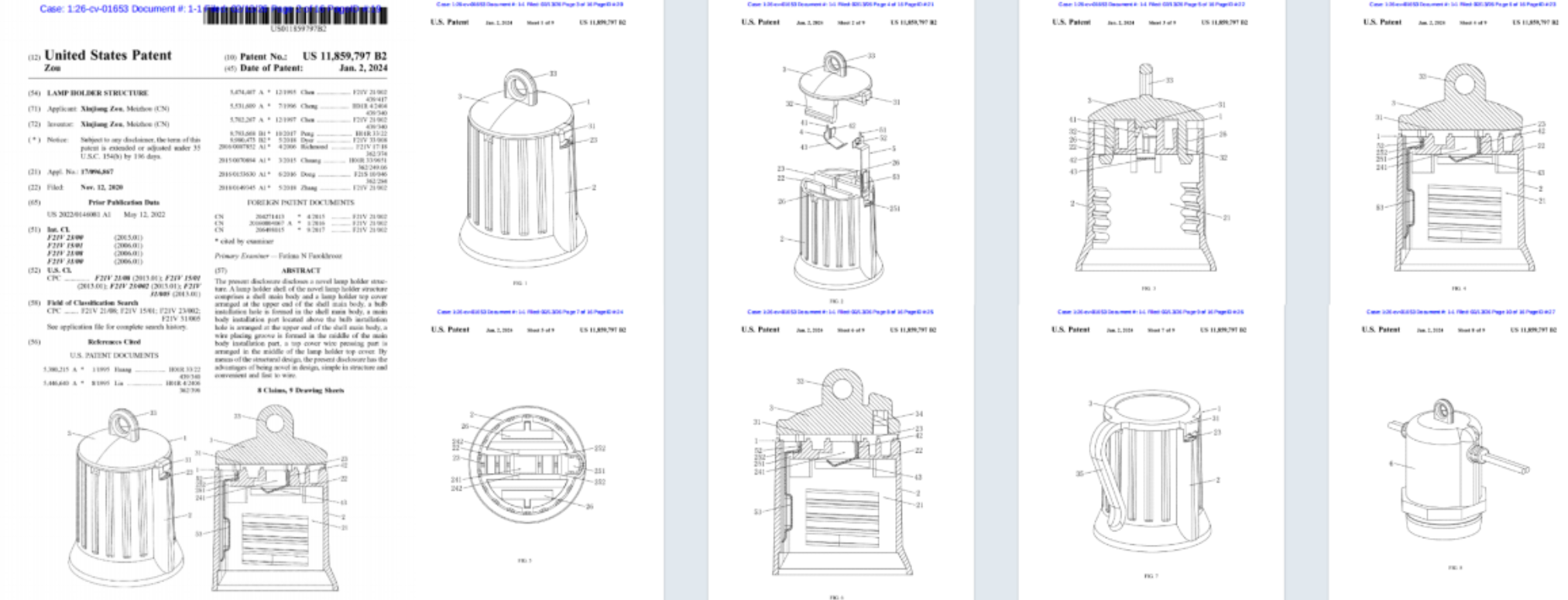
Task: Click the 'Field of Classification Search' heading
Action: pyautogui.click(x=92, y=303)
